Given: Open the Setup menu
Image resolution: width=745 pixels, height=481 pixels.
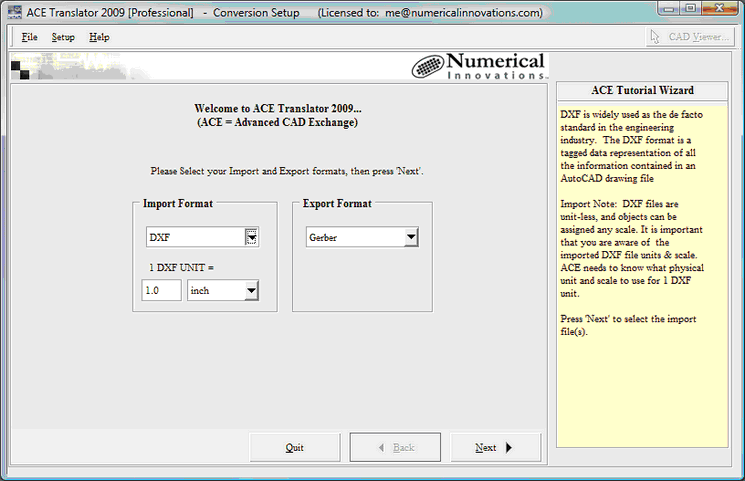Looking at the screenshot, I should (63, 37).
